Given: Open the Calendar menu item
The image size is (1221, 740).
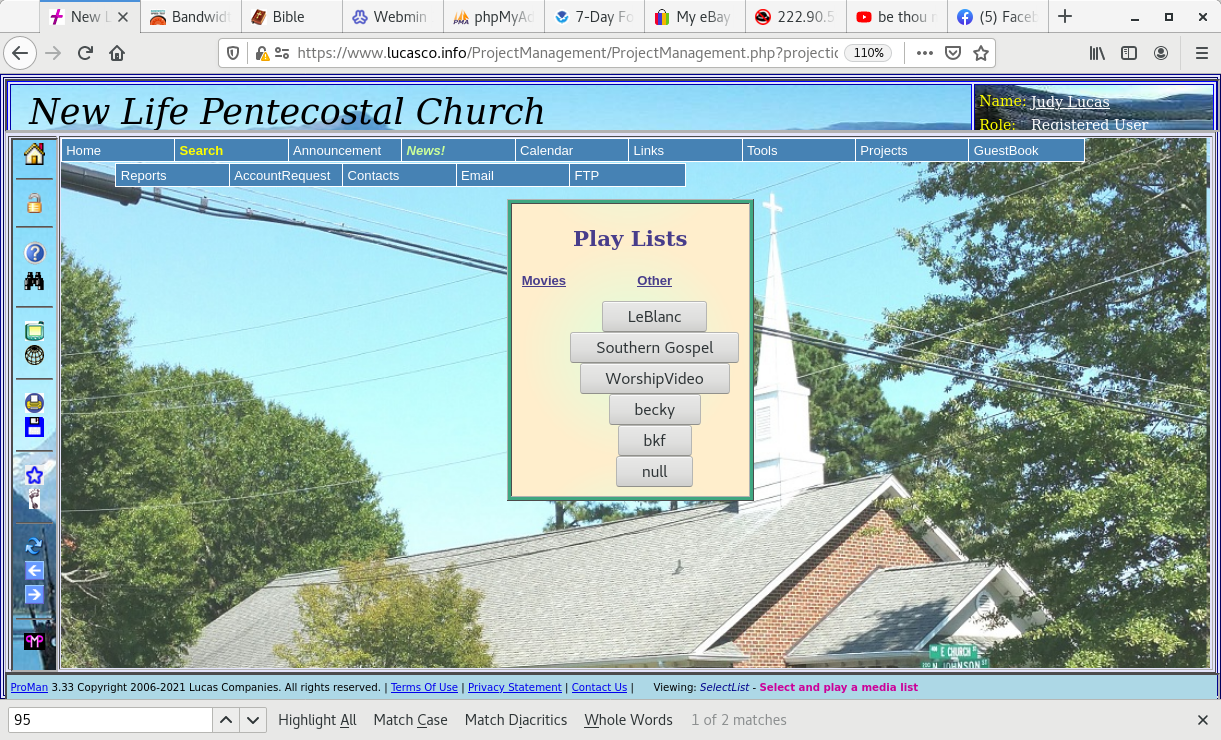Looking at the screenshot, I should click(546, 151).
